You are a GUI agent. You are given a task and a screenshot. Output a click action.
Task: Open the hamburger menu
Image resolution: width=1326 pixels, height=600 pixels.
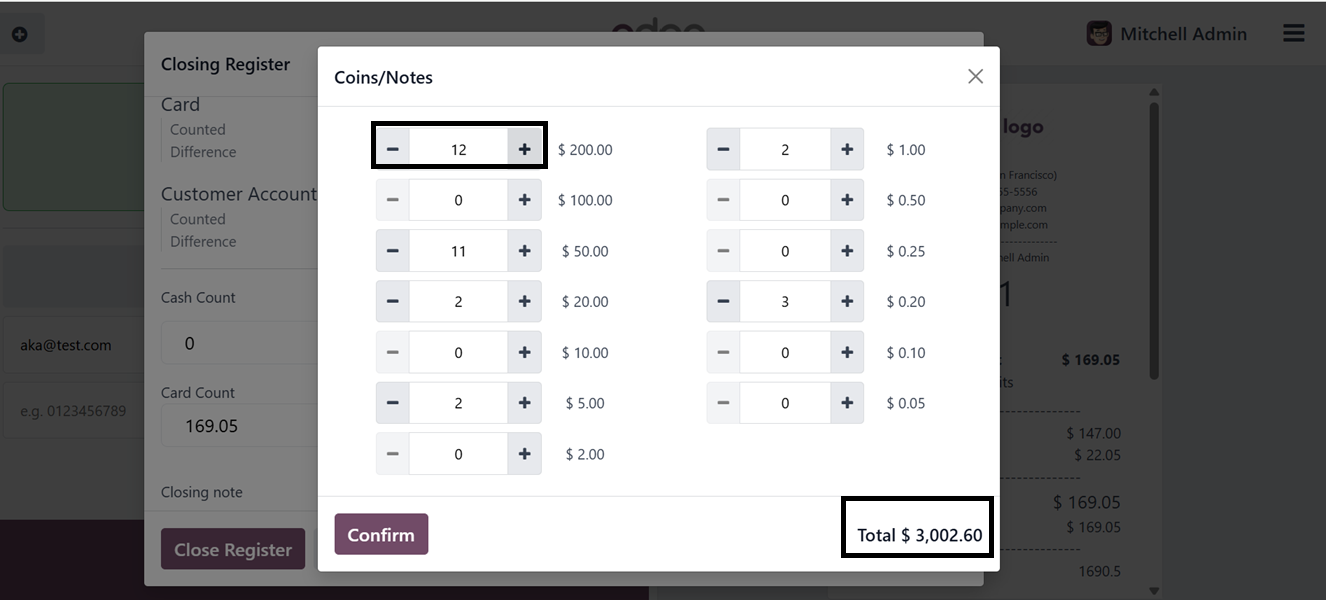(1293, 34)
